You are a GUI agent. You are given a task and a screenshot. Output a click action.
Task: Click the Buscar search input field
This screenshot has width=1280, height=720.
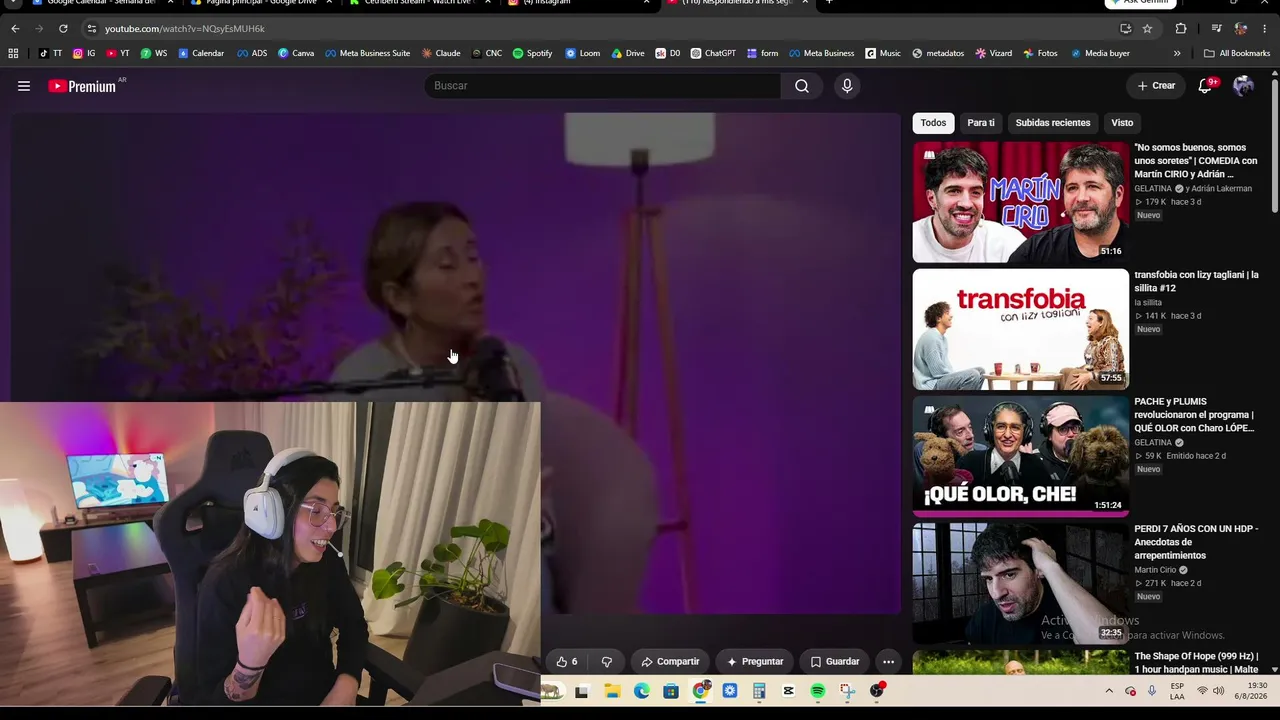coord(603,86)
